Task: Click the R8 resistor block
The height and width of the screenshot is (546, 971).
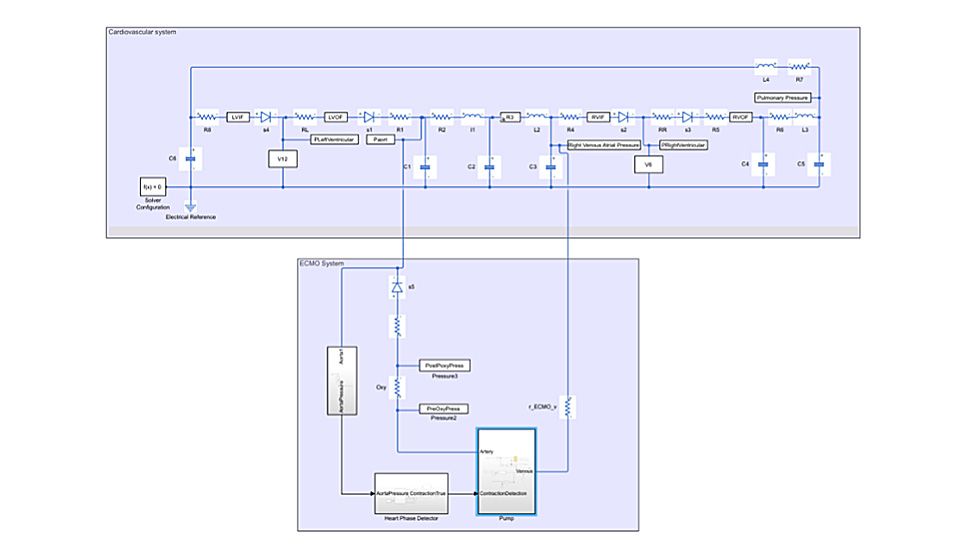Action: tap(207, 117)
